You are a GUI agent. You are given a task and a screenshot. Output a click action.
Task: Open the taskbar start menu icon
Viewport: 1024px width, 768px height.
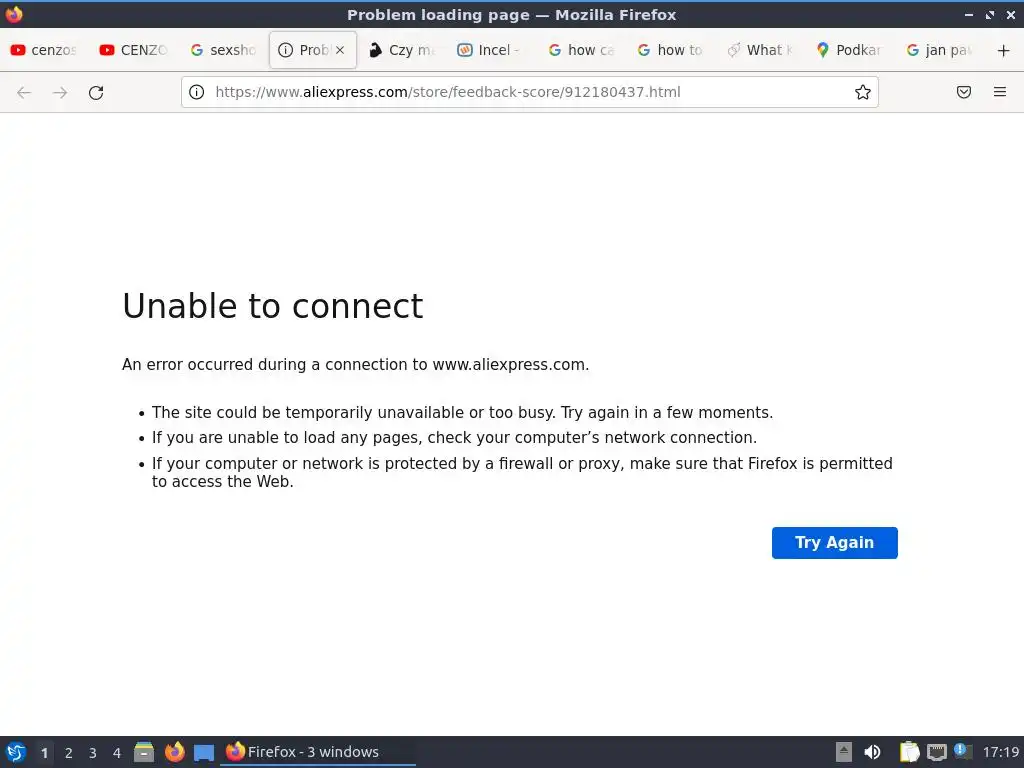coord(16,752)
